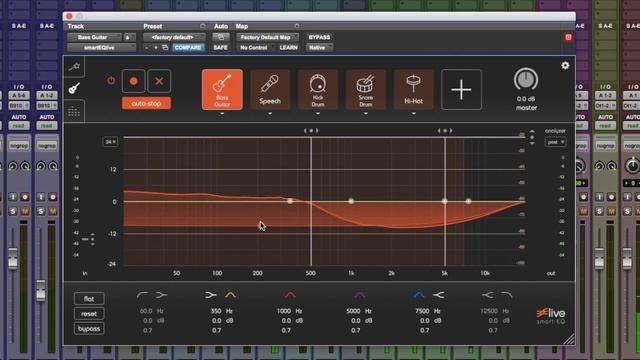Open the grid-dots side panel
Viewport: 640px width, 360px height.
(x=74, y=111)
